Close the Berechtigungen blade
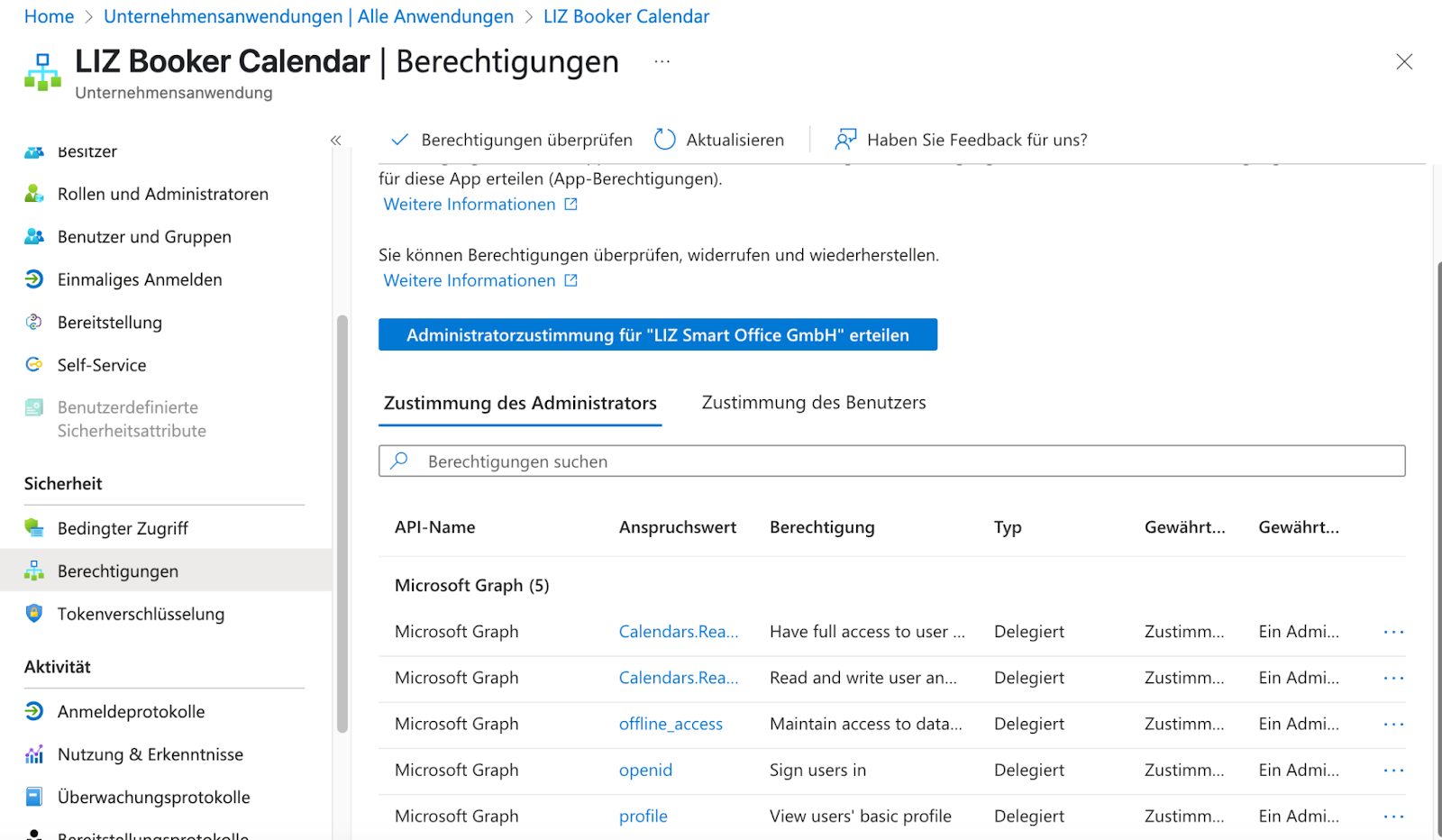The width and height of the screenshot is (1442, 840). [1404, 61]
